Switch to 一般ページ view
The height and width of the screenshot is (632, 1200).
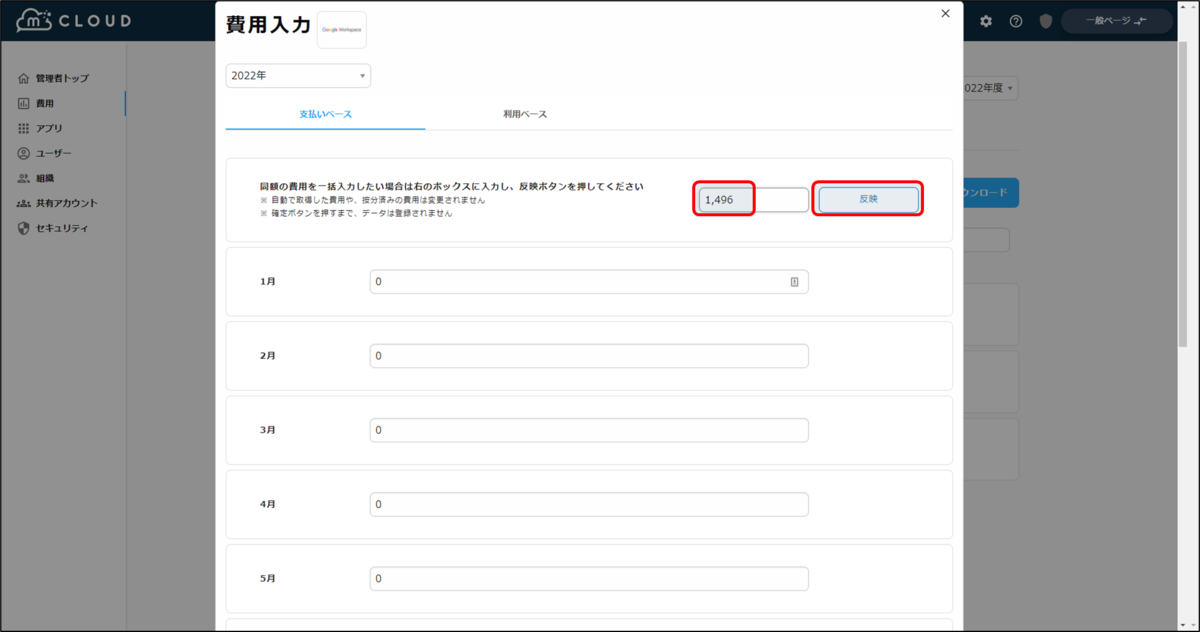[1116, 21]
